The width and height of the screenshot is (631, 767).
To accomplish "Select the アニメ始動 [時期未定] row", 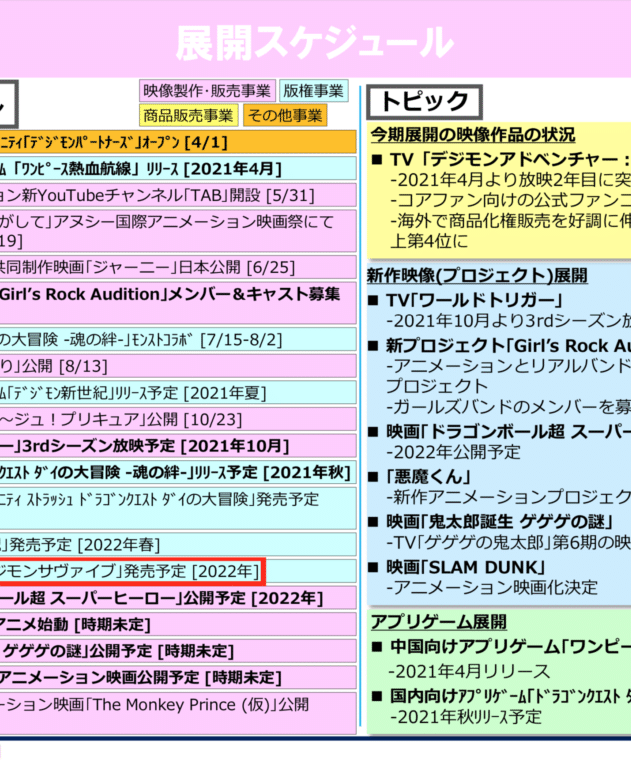I will (x=178, y=625).
